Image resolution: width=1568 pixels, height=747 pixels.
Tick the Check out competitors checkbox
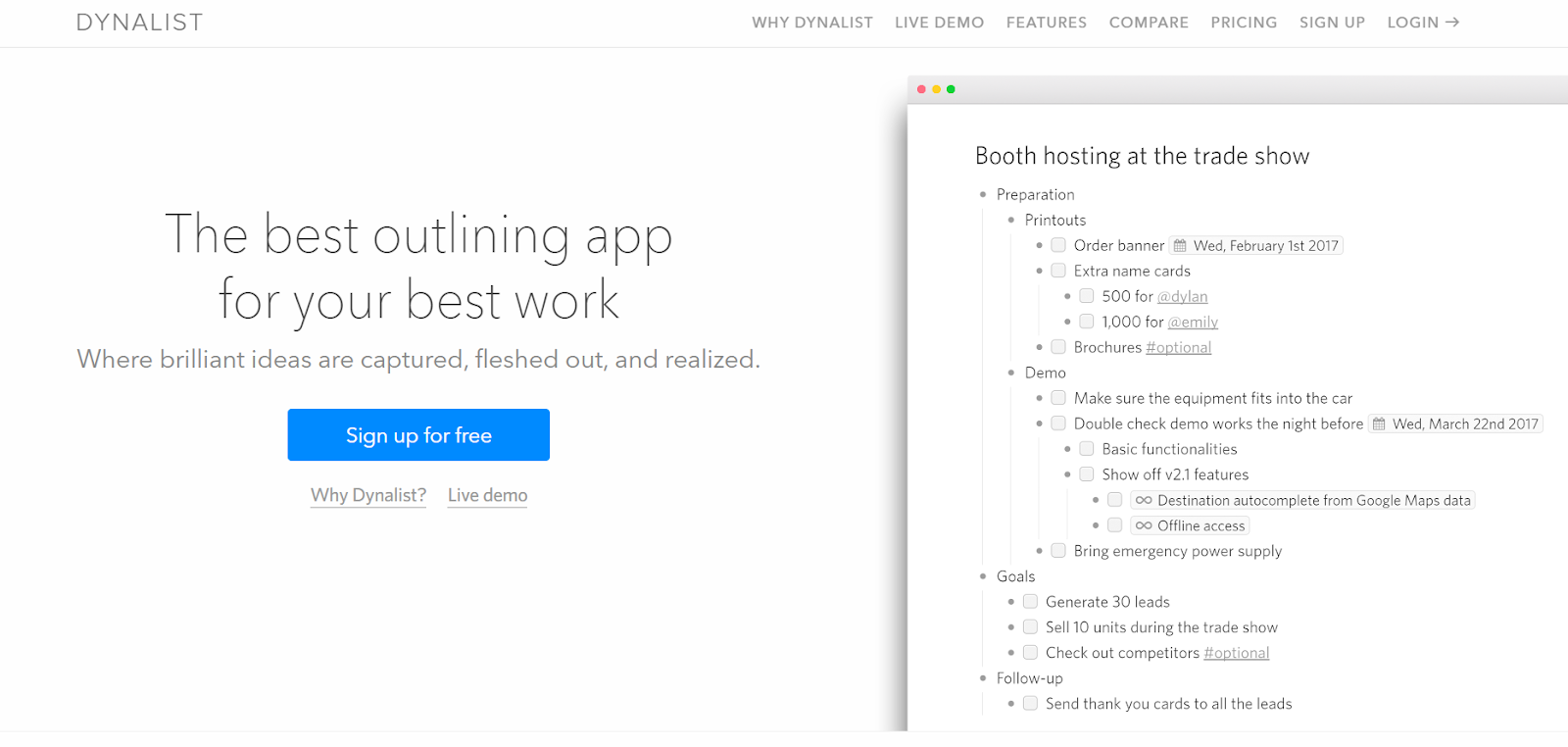(1030, 653)
